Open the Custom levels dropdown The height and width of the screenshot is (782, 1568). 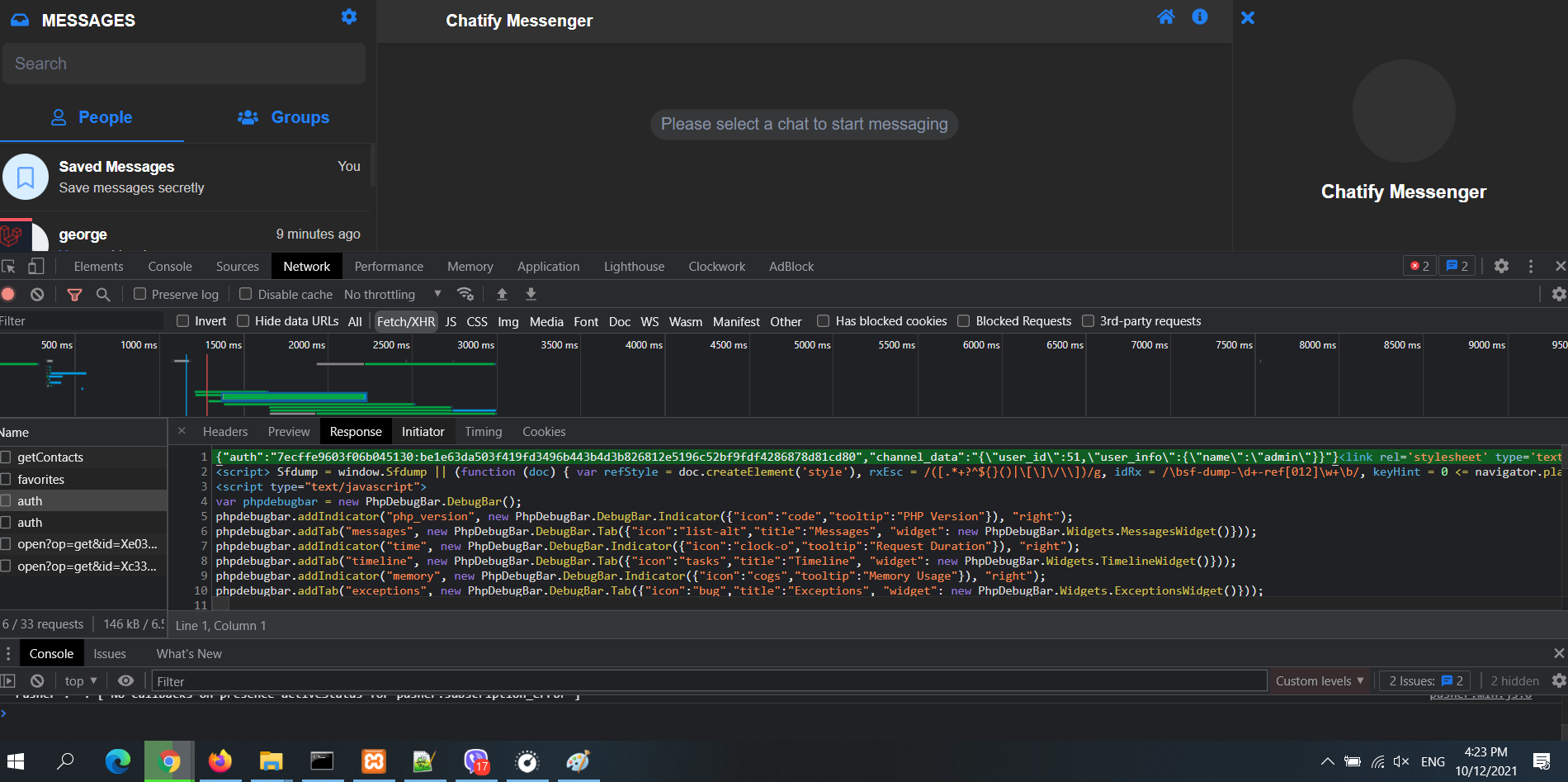pyautogui.click(x=1319, y=680)
